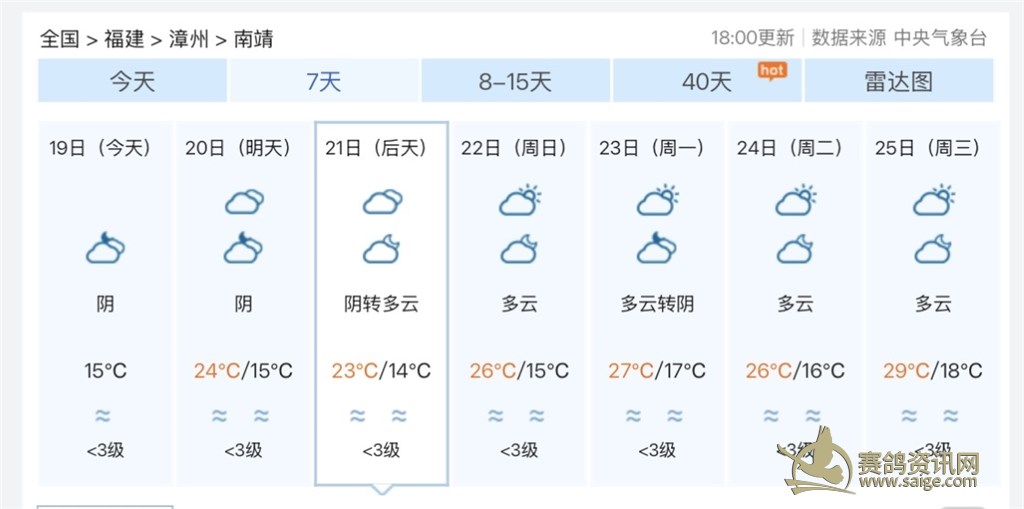Screen dimensions: 1024x509
Task: Open the 今天 forecast tab
Action: (x=132, y=81)
